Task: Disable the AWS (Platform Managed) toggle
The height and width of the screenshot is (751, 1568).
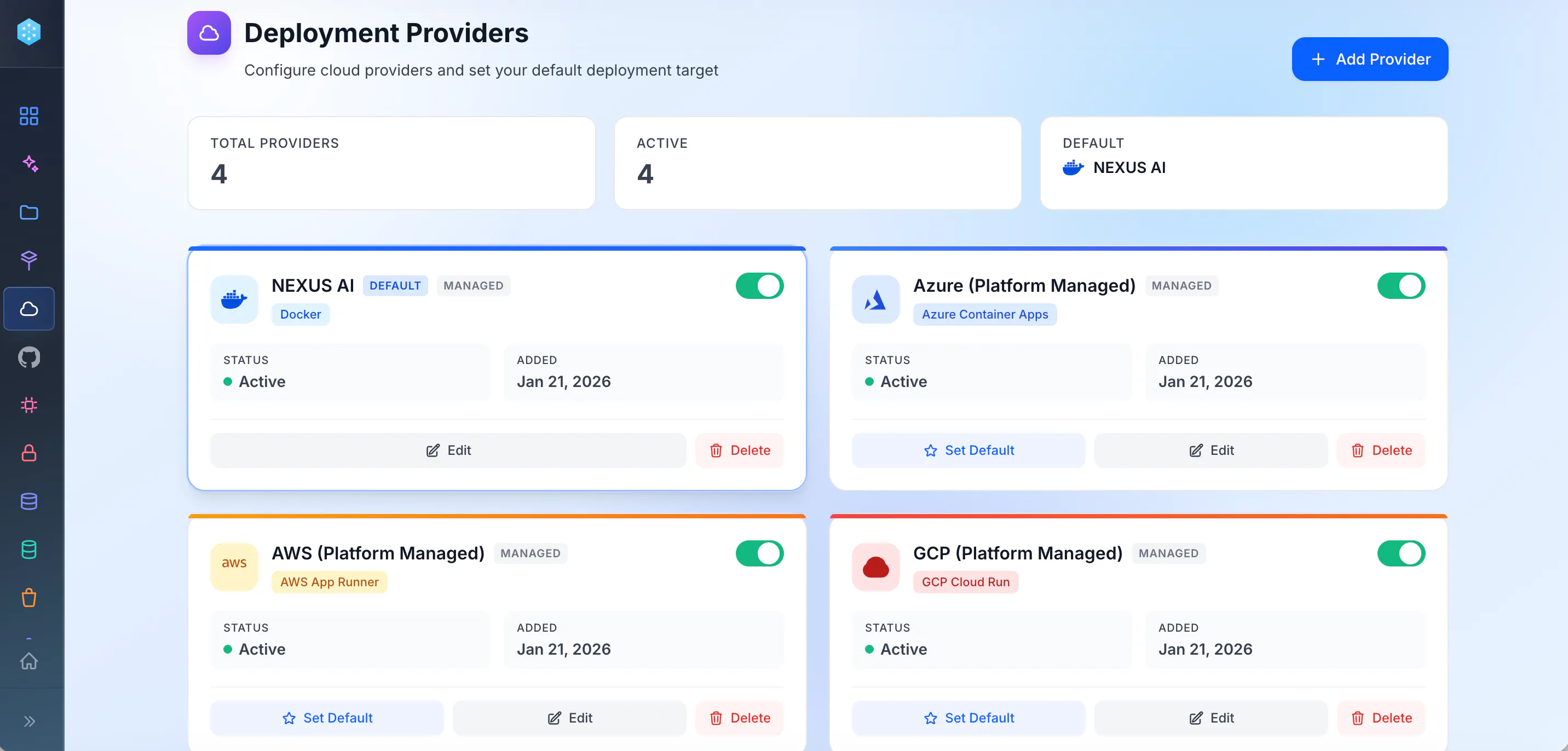Action: 760,554
